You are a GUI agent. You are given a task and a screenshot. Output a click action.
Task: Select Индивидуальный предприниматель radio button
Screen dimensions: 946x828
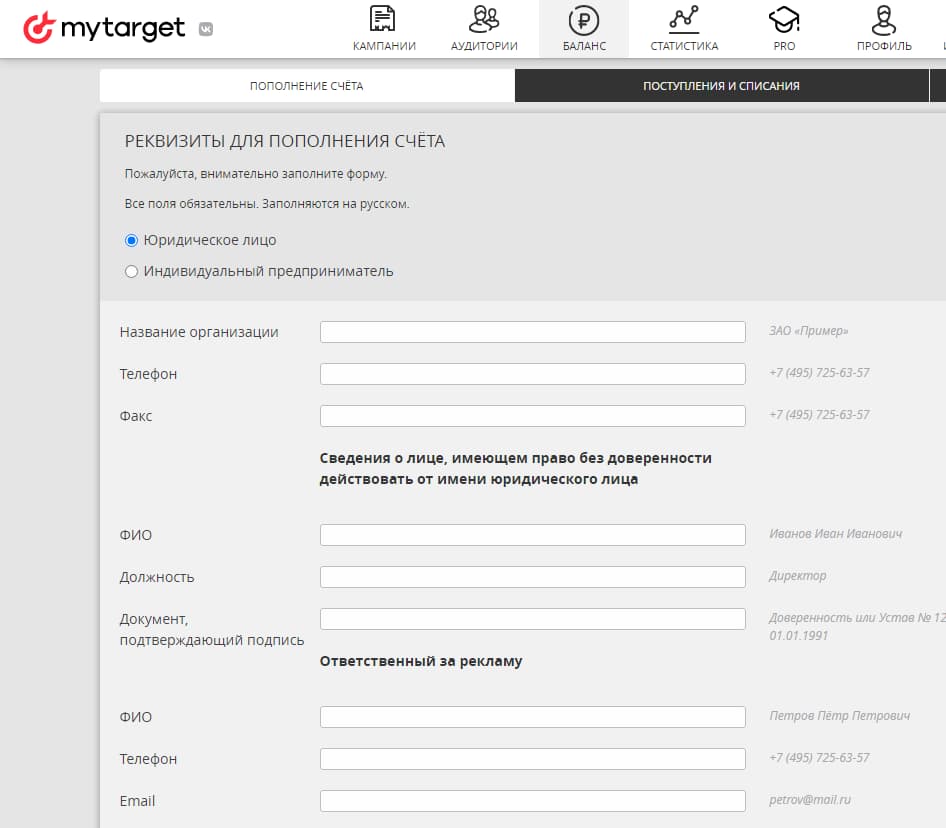pos(131,272)
